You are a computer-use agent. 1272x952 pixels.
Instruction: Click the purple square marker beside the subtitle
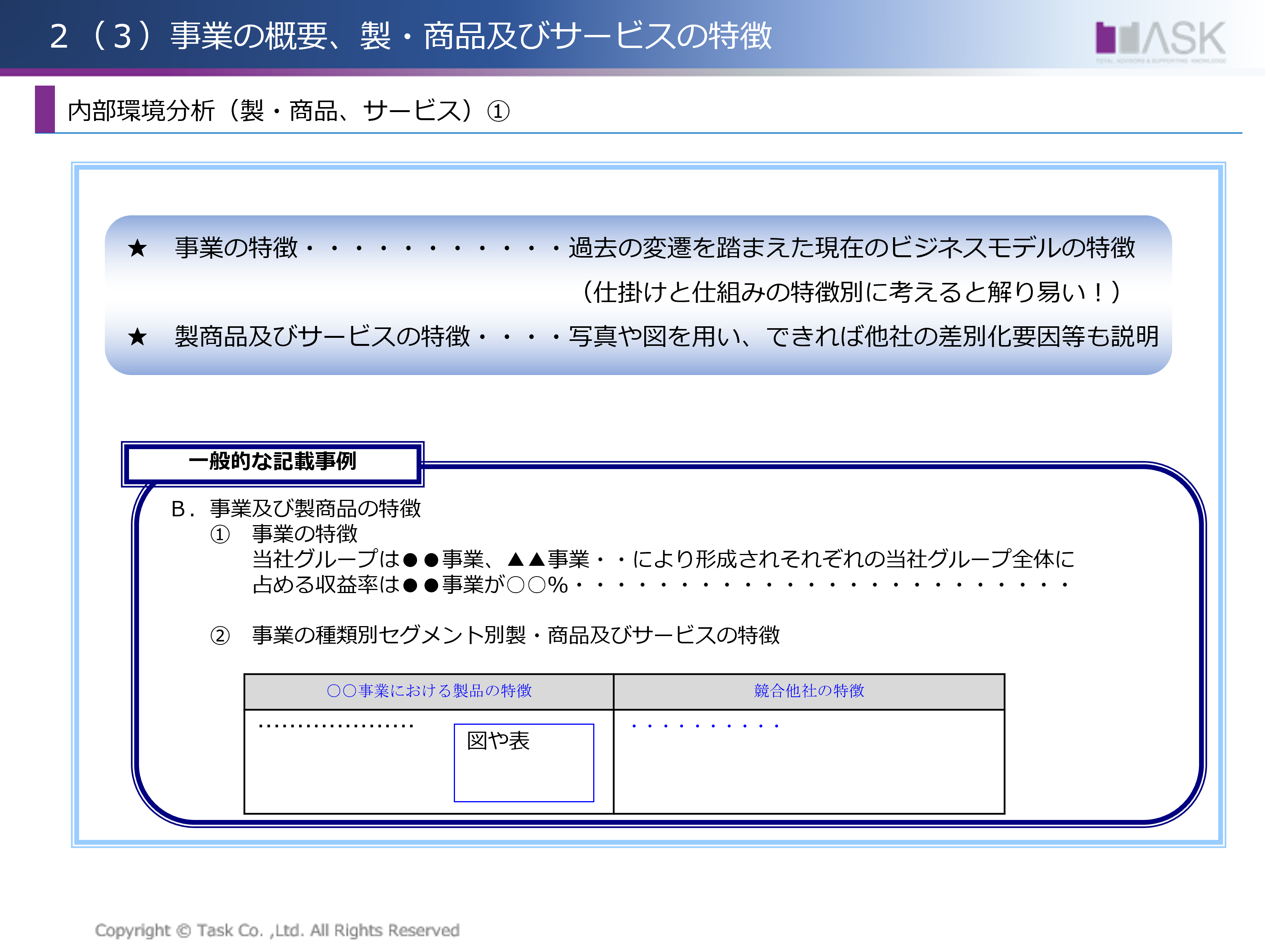(x=45, y=109)
